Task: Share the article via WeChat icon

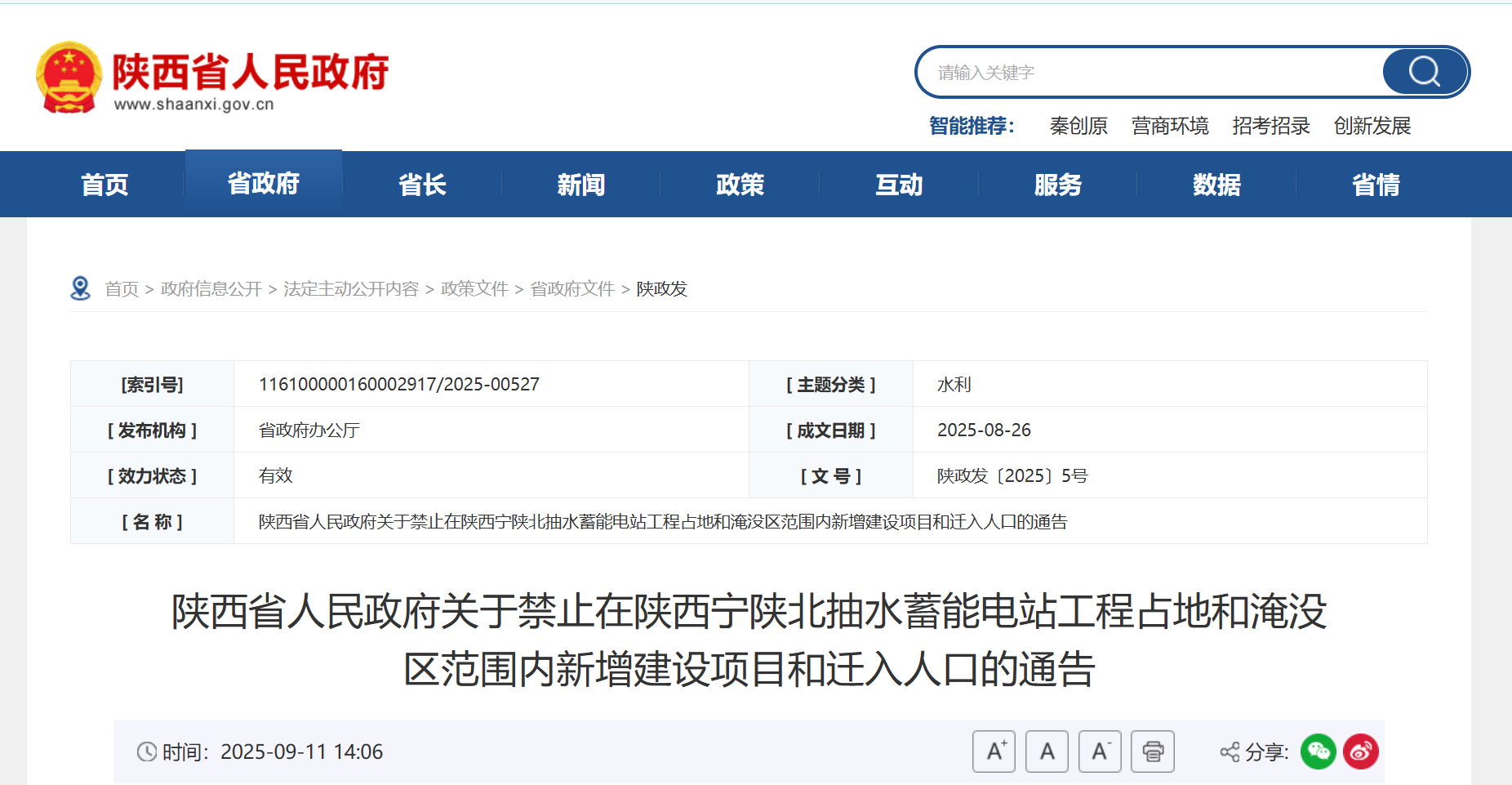Action: (x=1318, y=752)
